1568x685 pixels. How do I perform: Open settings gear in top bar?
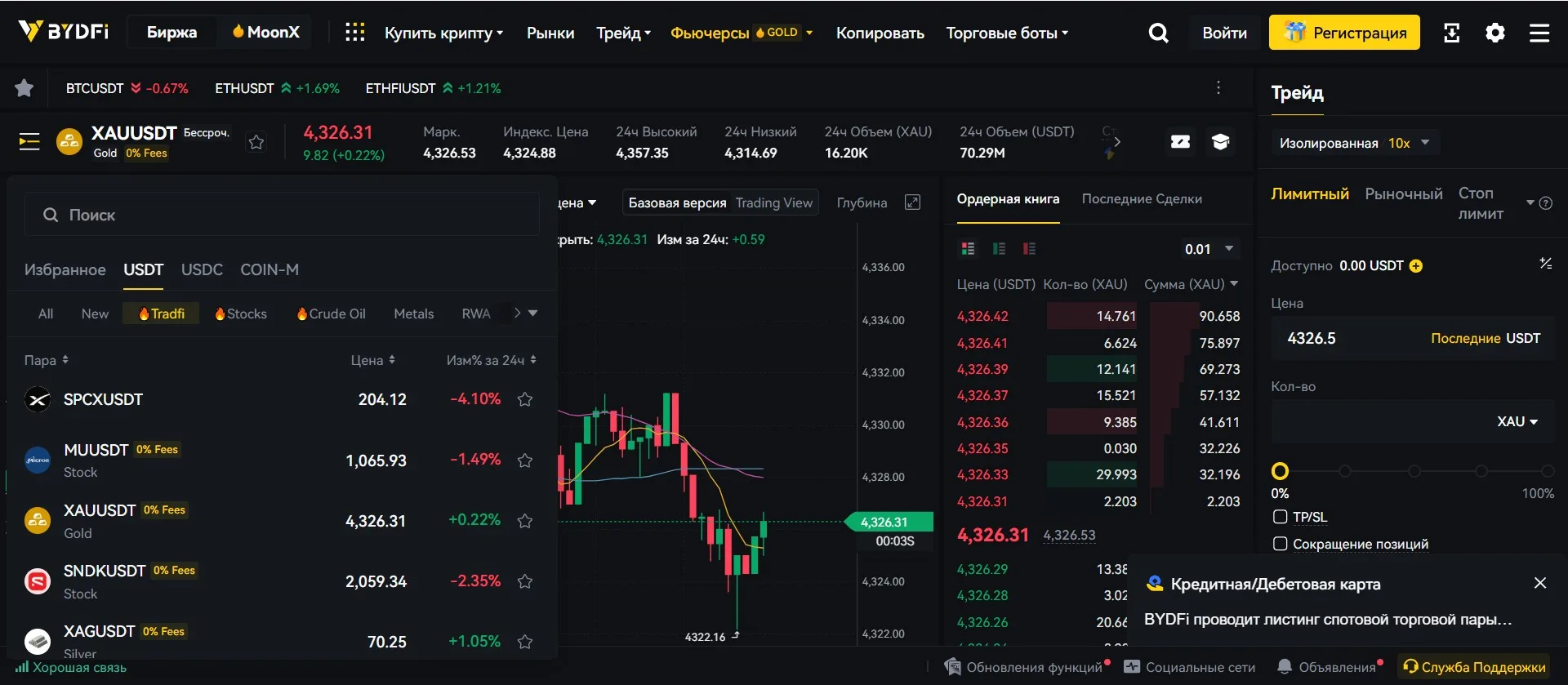tap(1495, 33)
